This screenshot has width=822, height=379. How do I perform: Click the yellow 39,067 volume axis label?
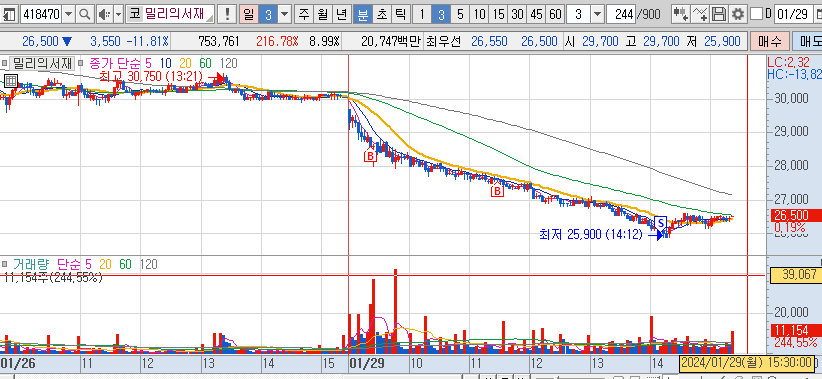tap(796, 275)
